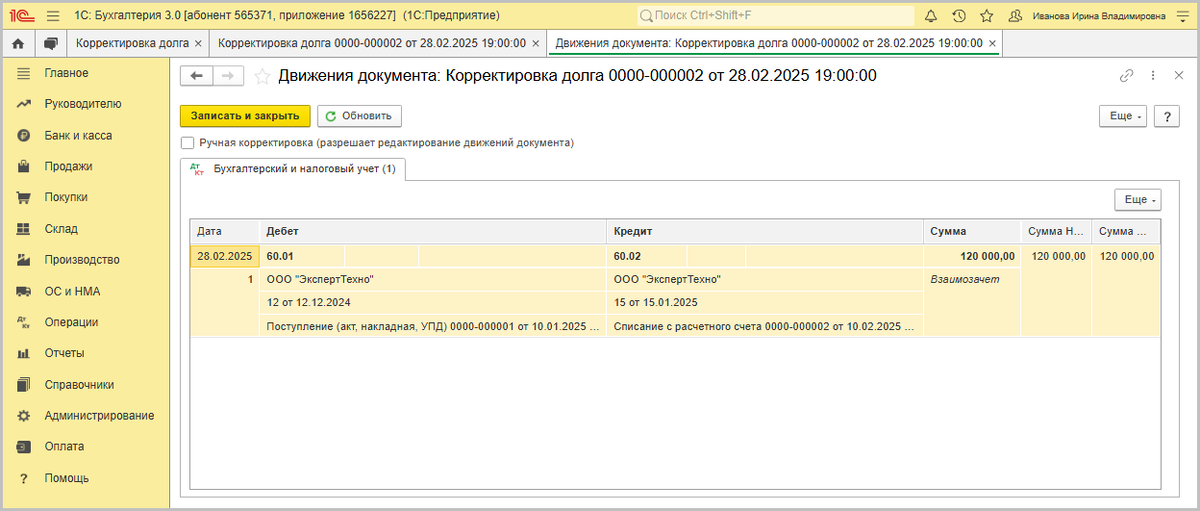Click the Отчеты chart icon
This screenshot has height=511, width=1200.
[x=24, y=353]
